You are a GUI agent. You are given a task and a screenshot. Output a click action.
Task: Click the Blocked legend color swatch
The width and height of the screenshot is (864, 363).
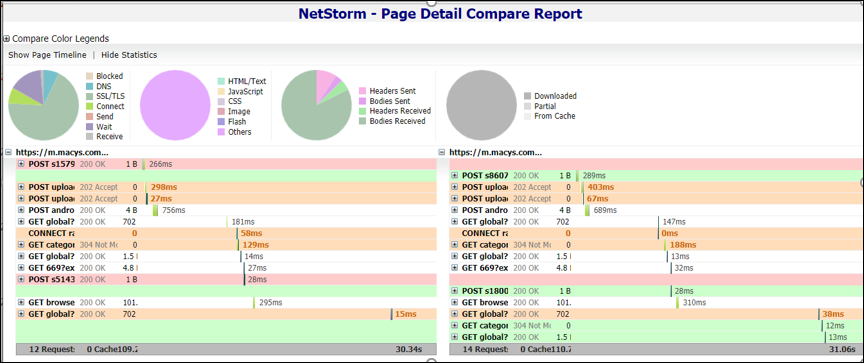[89, 76]
